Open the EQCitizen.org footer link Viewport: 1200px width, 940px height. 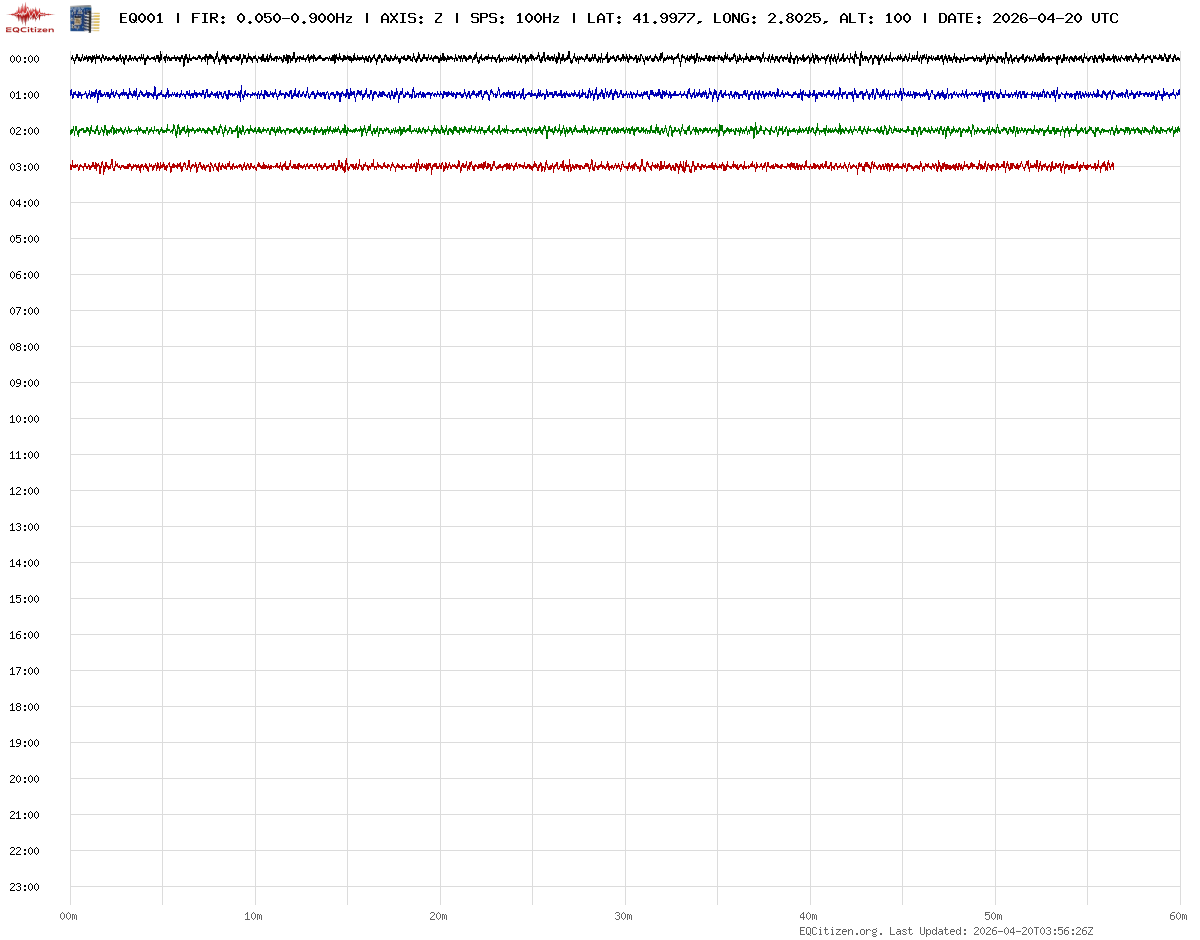(840, 931)
